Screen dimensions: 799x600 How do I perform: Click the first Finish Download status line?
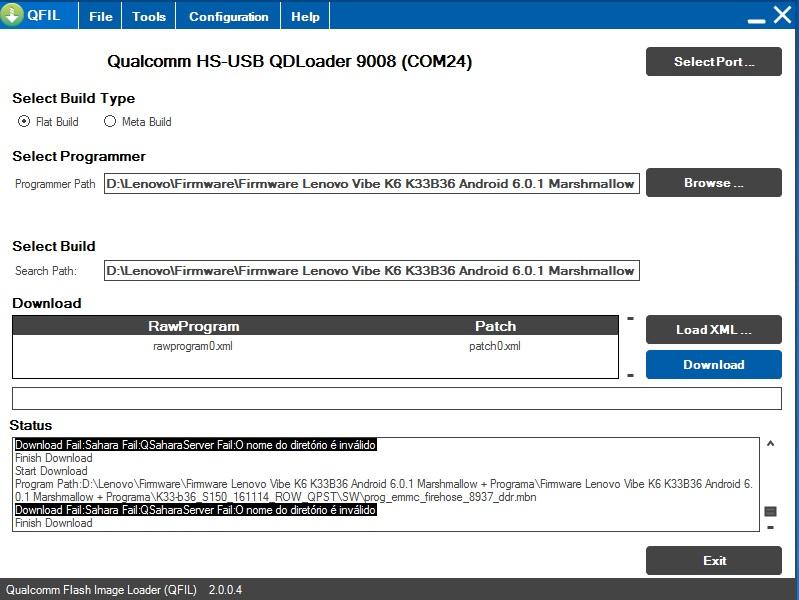(54, 458)
